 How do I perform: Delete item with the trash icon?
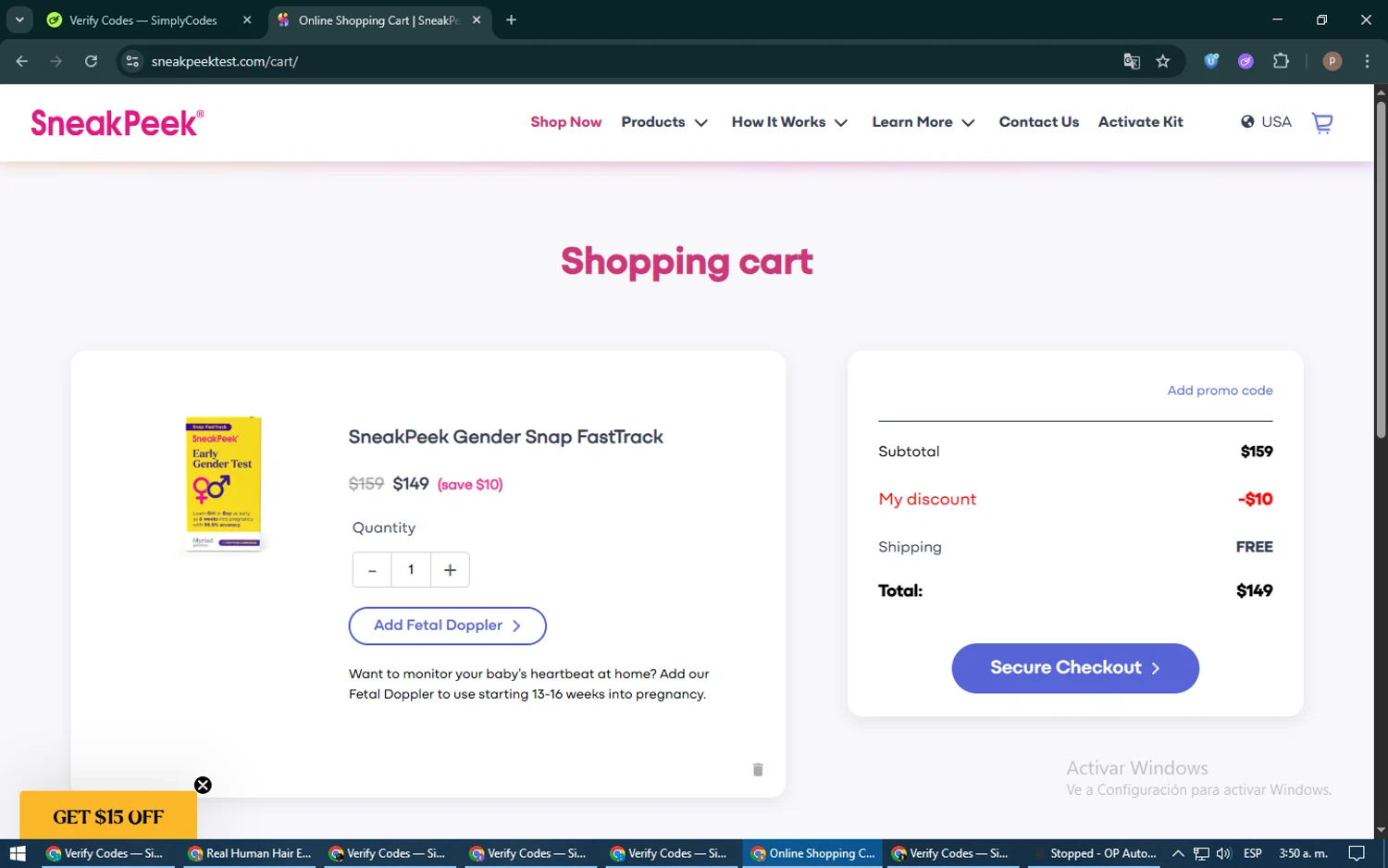pos(758,770)
